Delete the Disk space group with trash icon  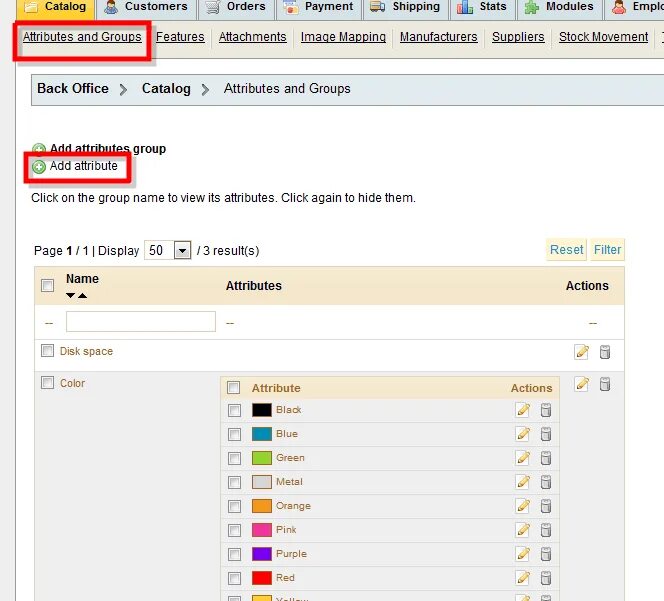click(605, 352)
